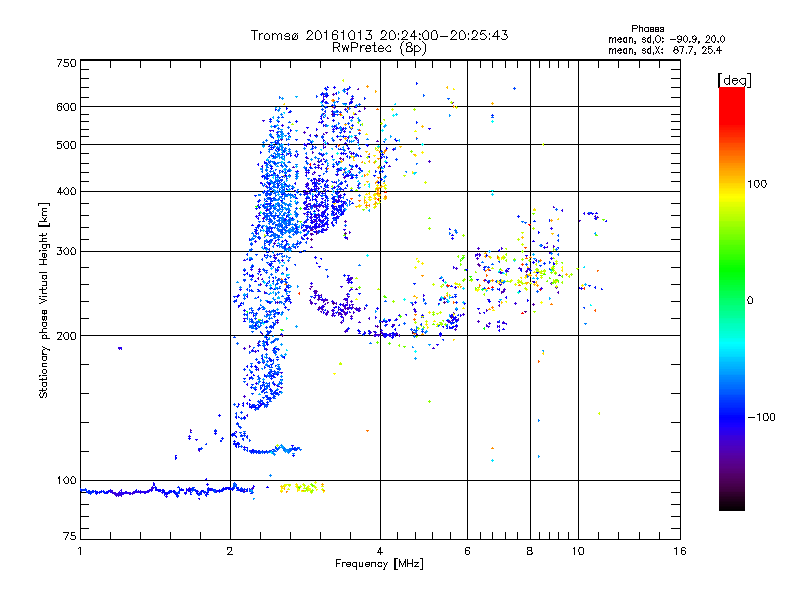Click the subtitle 'RwPretec (8p)'
The width and height of the screenshot is (800, 600).
tap(379, 48)
